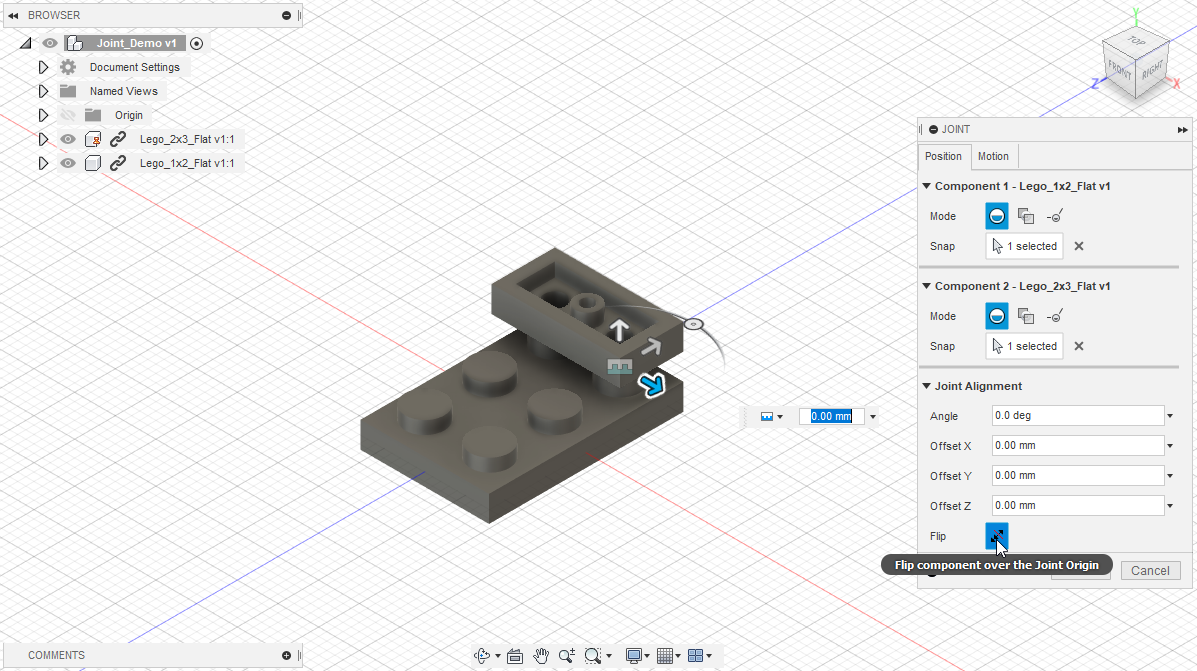Click the Angle input field
The width and height of the screenshot is (1197, 671).
[1078, 415]
